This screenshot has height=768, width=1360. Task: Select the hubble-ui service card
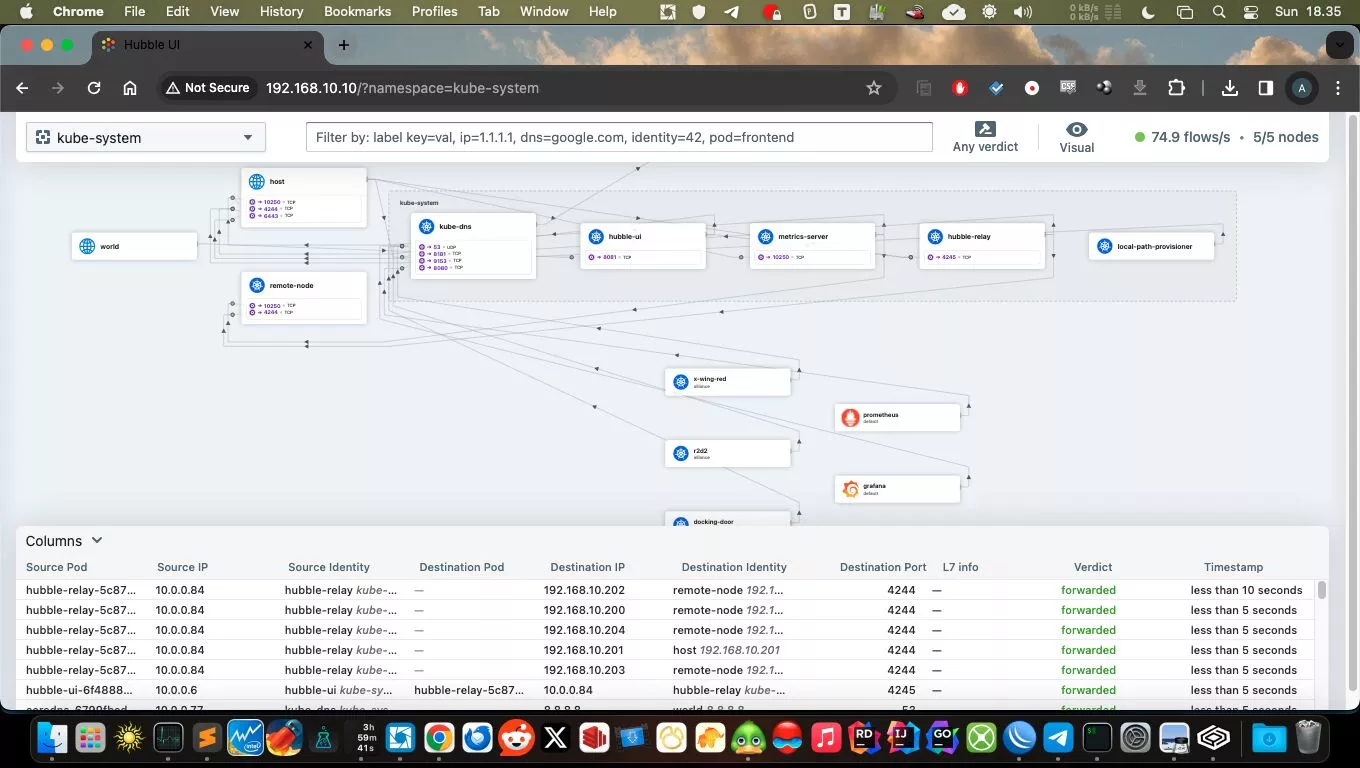643,246
